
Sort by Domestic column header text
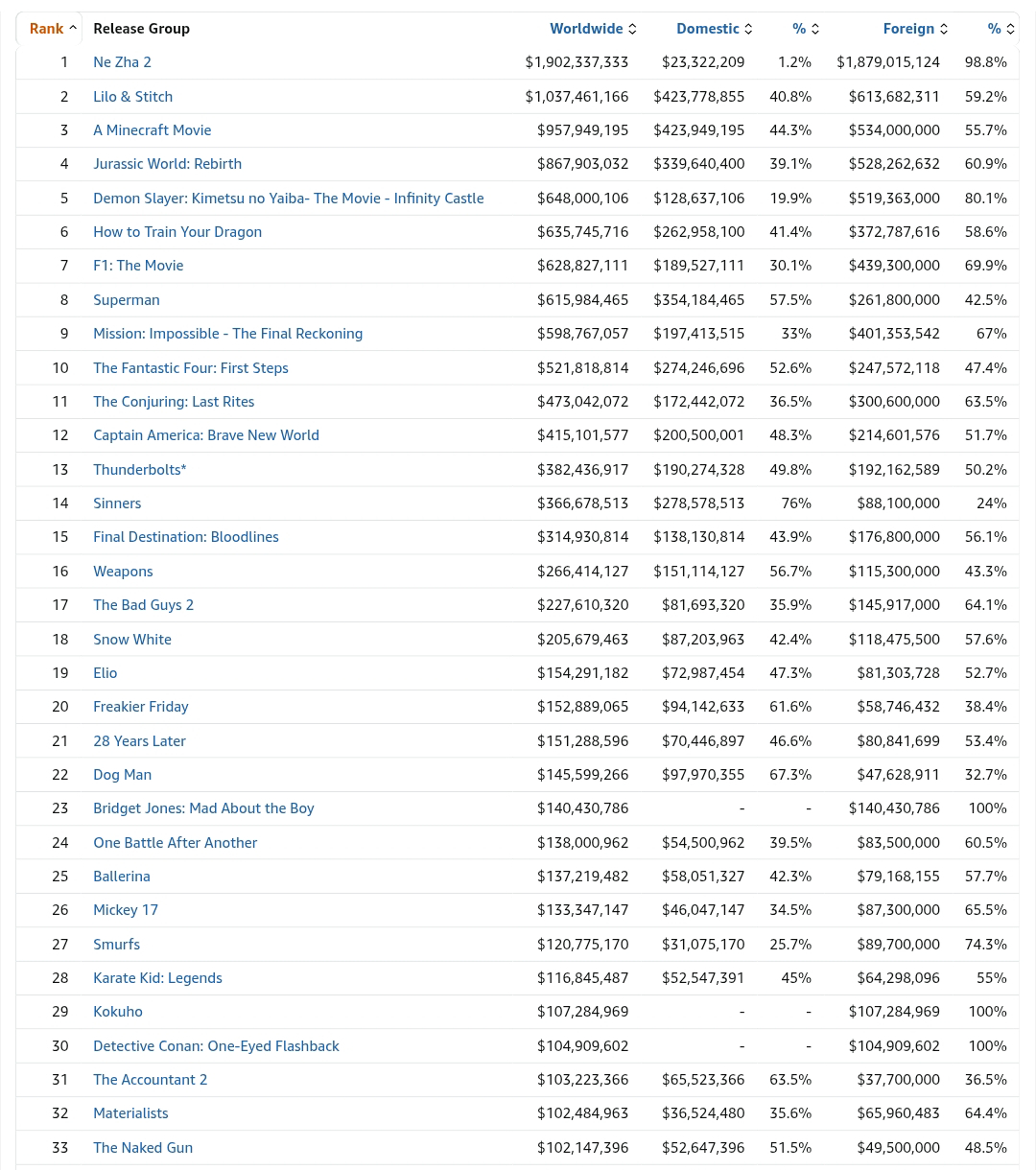tap(707, 29)
